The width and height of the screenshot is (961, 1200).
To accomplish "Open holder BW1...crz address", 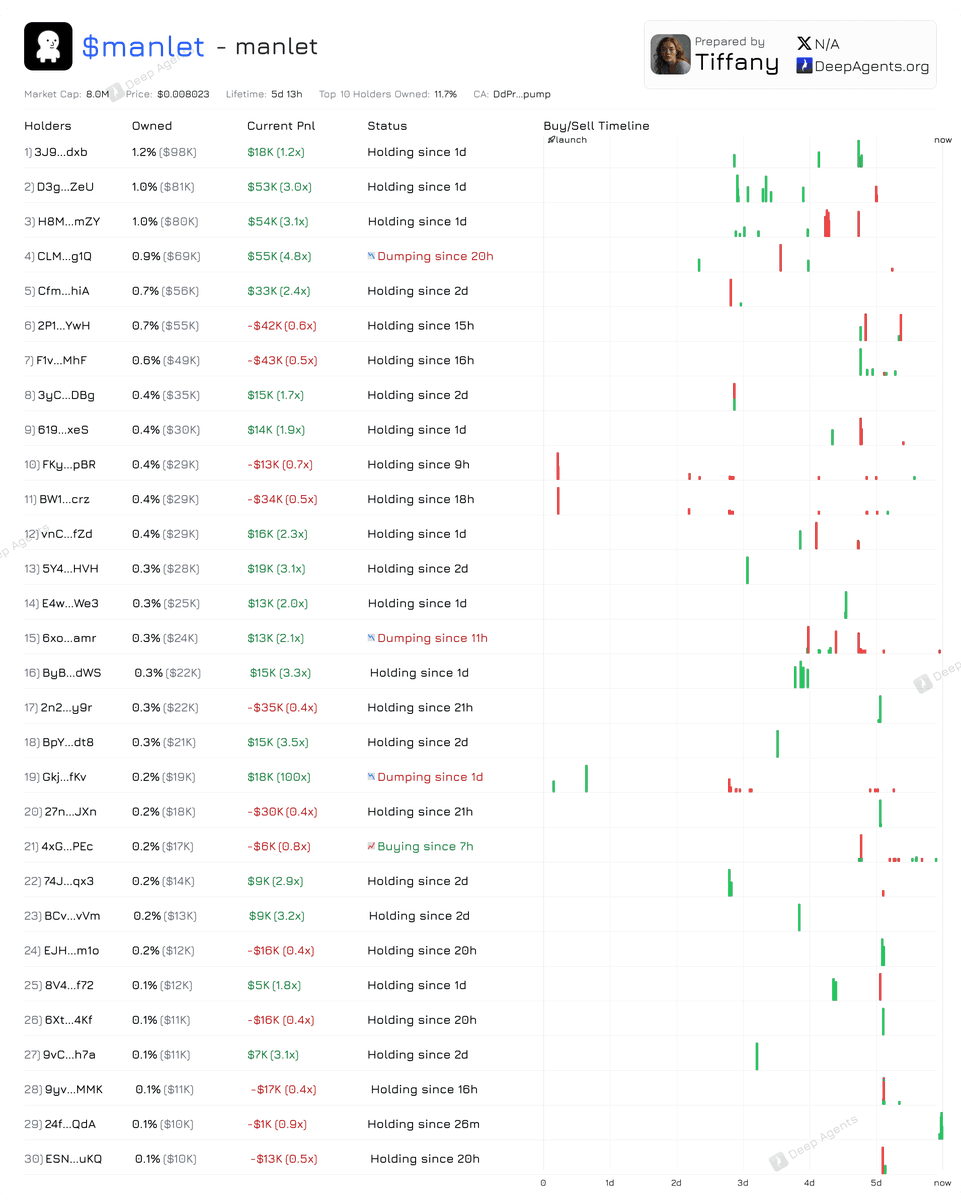I will pos(66,499).
